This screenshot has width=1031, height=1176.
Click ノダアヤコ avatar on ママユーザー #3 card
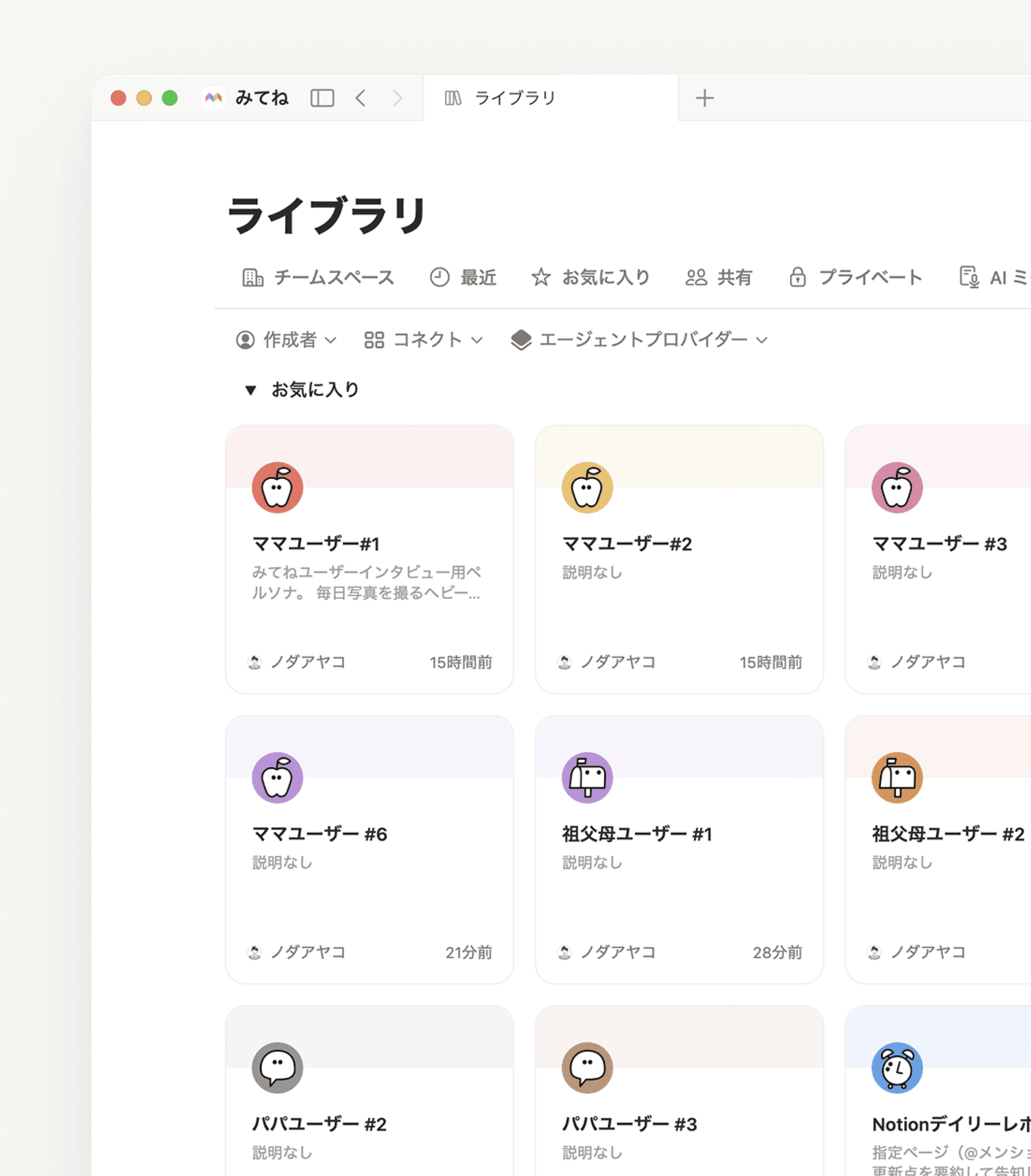tap(874, 662)
